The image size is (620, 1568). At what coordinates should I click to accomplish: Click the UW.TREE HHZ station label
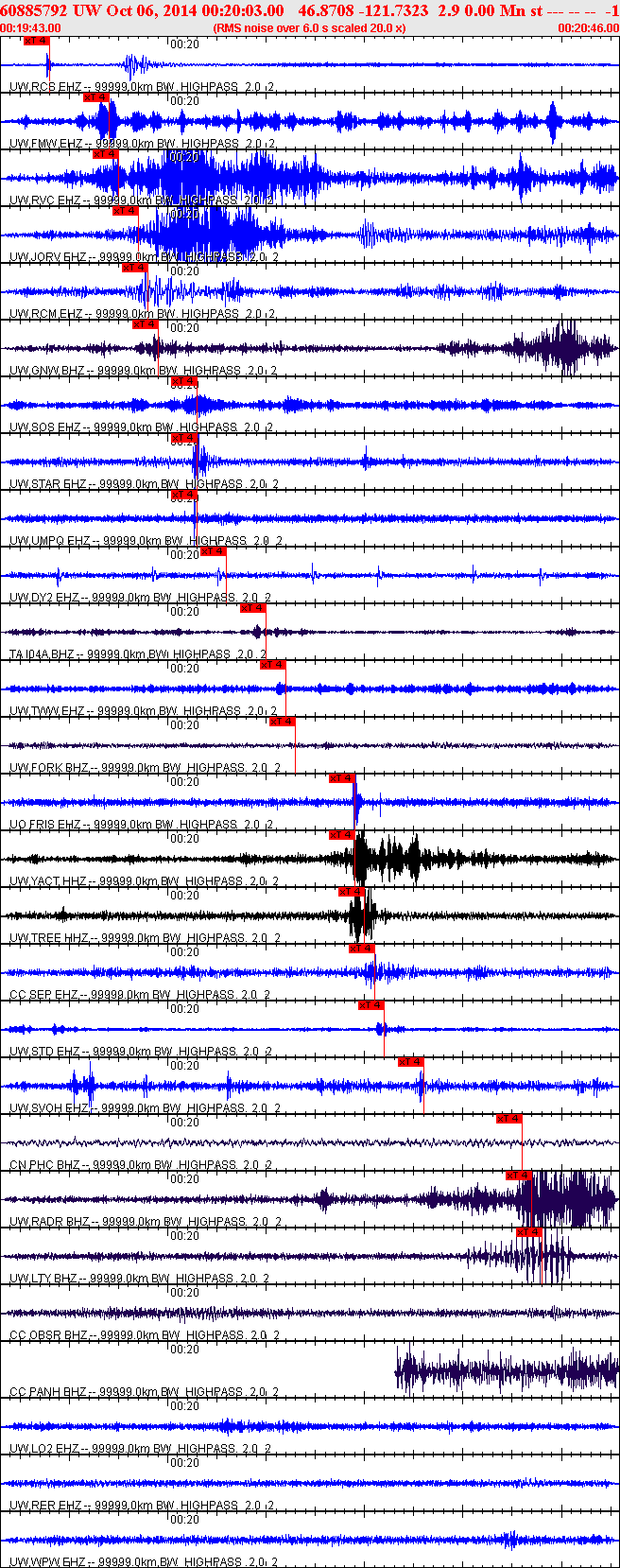pyautogui.click(x=49, y=938)
